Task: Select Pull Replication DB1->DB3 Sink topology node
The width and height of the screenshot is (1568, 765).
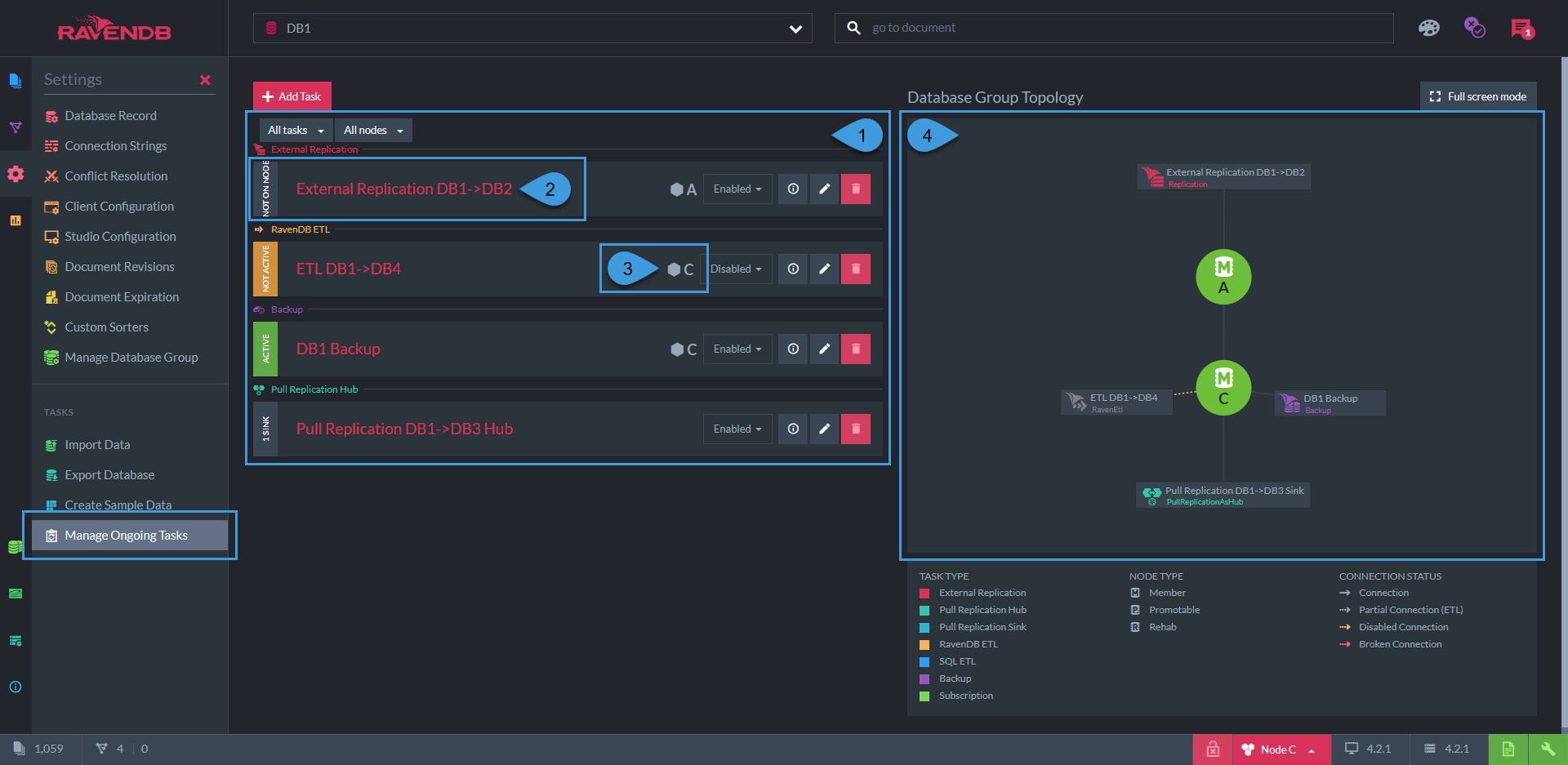Action: (x=1223, y=495)
